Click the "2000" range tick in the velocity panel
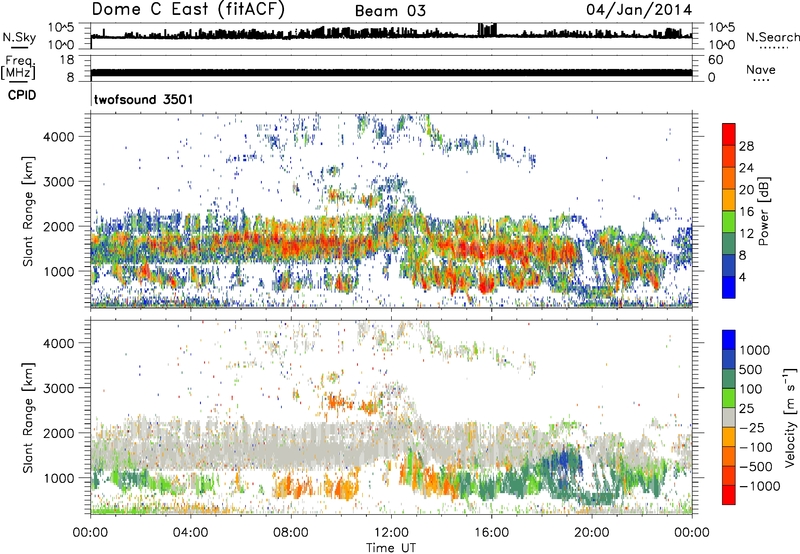 [59, 433]
